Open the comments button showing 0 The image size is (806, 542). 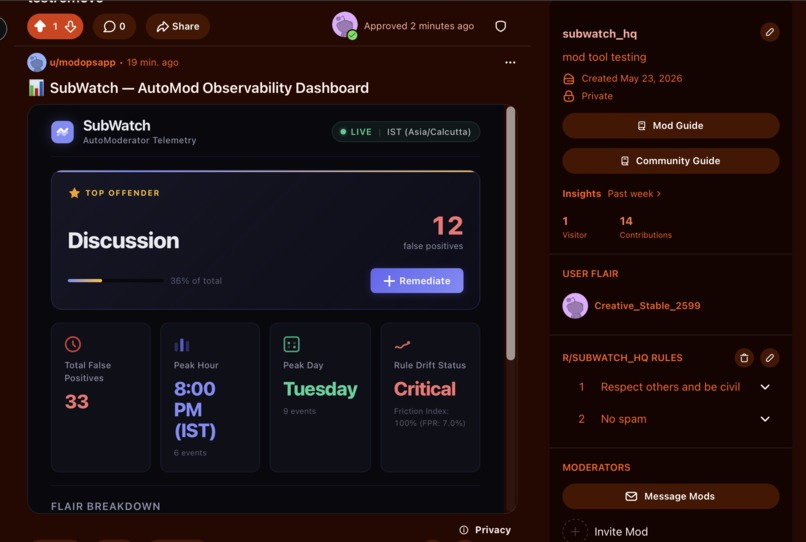coord(114,26)
